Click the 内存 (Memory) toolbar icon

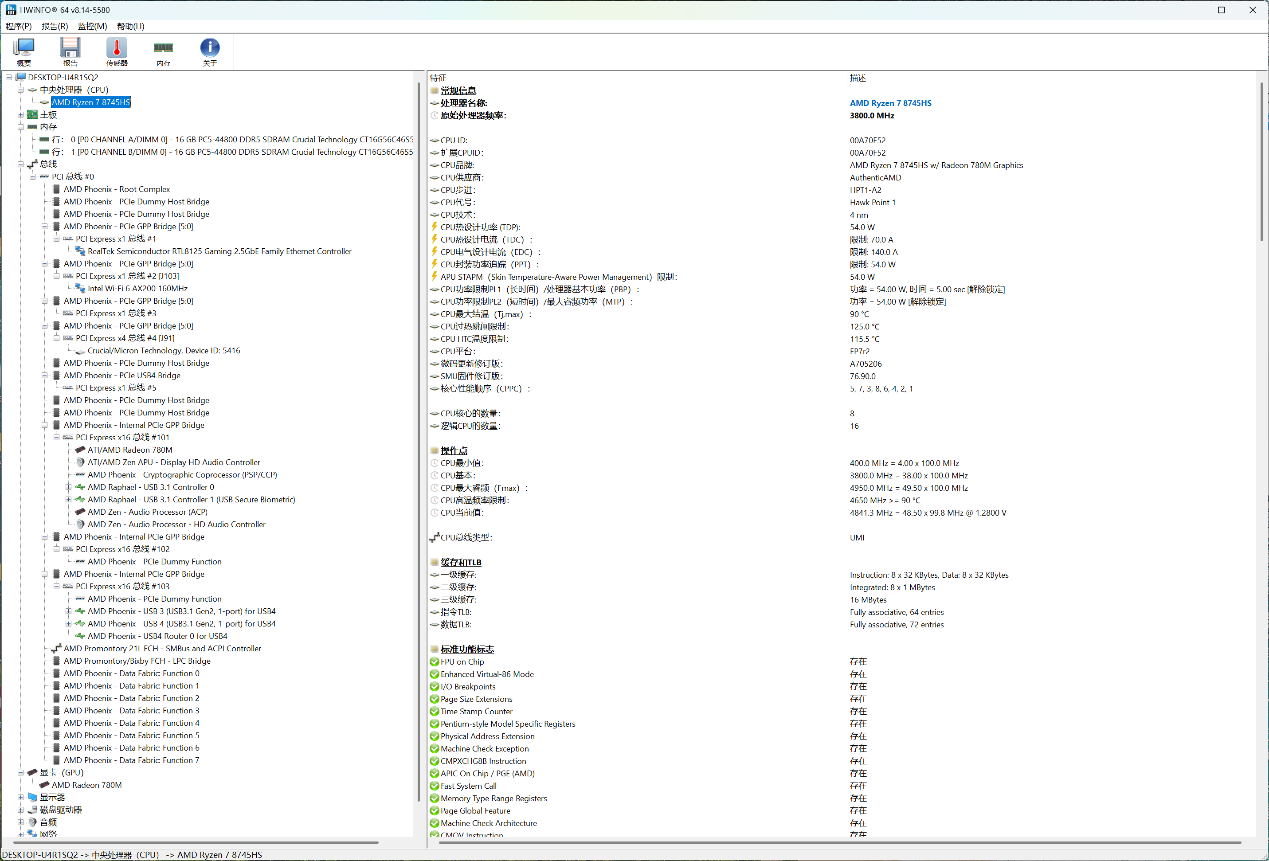coord(163,50)
